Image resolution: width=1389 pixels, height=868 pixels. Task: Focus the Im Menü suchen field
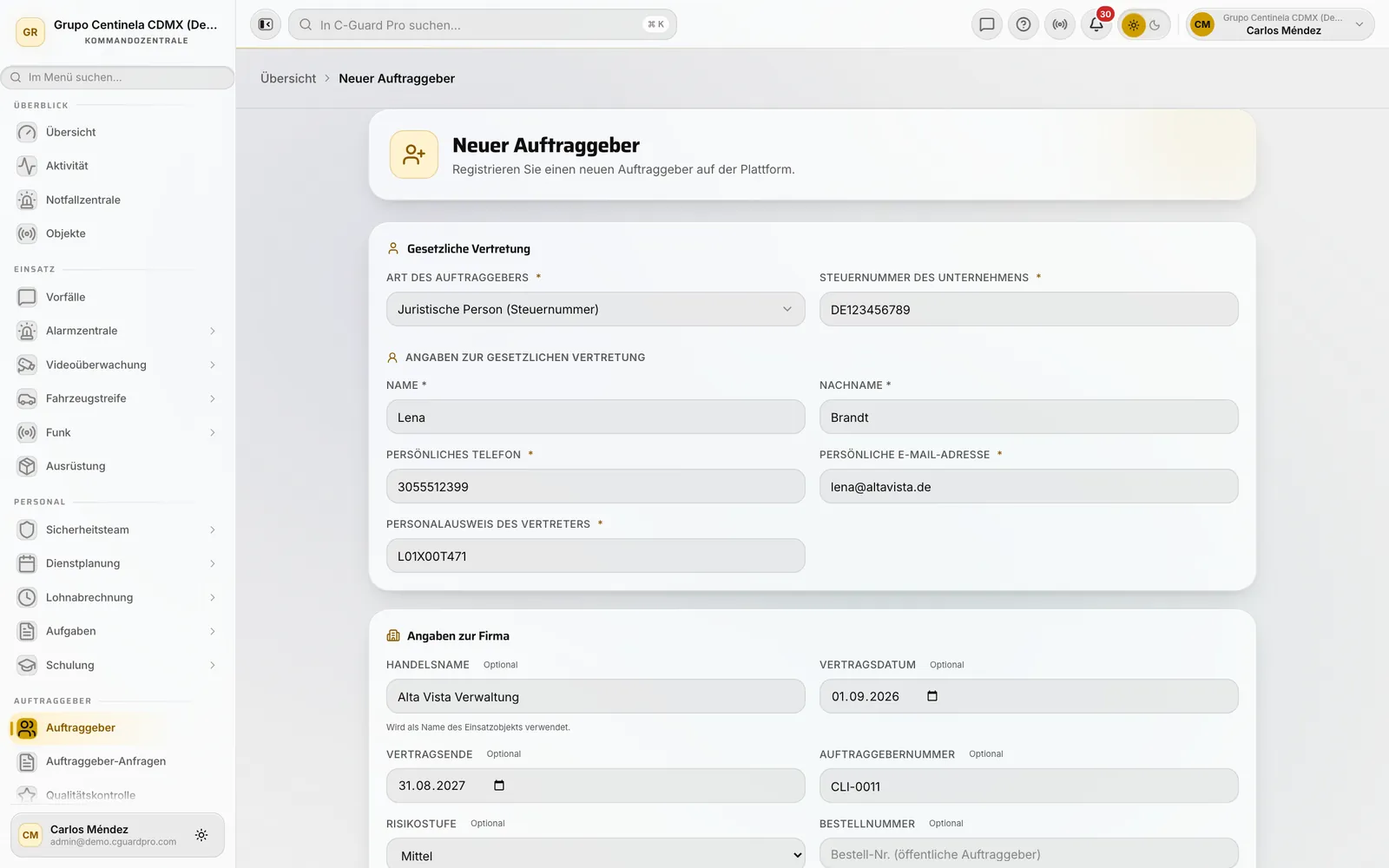pos(117,77)
